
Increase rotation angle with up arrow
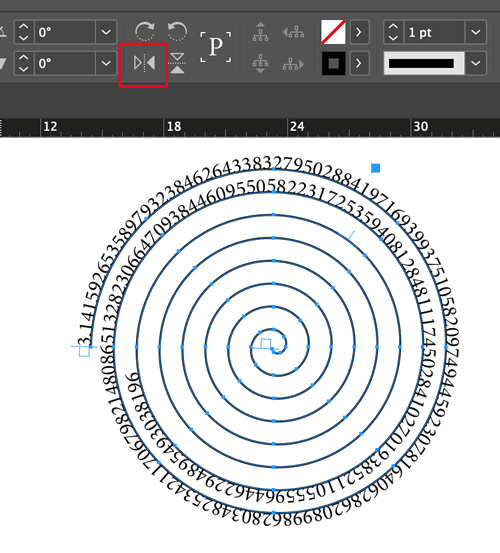pos(23,26)
